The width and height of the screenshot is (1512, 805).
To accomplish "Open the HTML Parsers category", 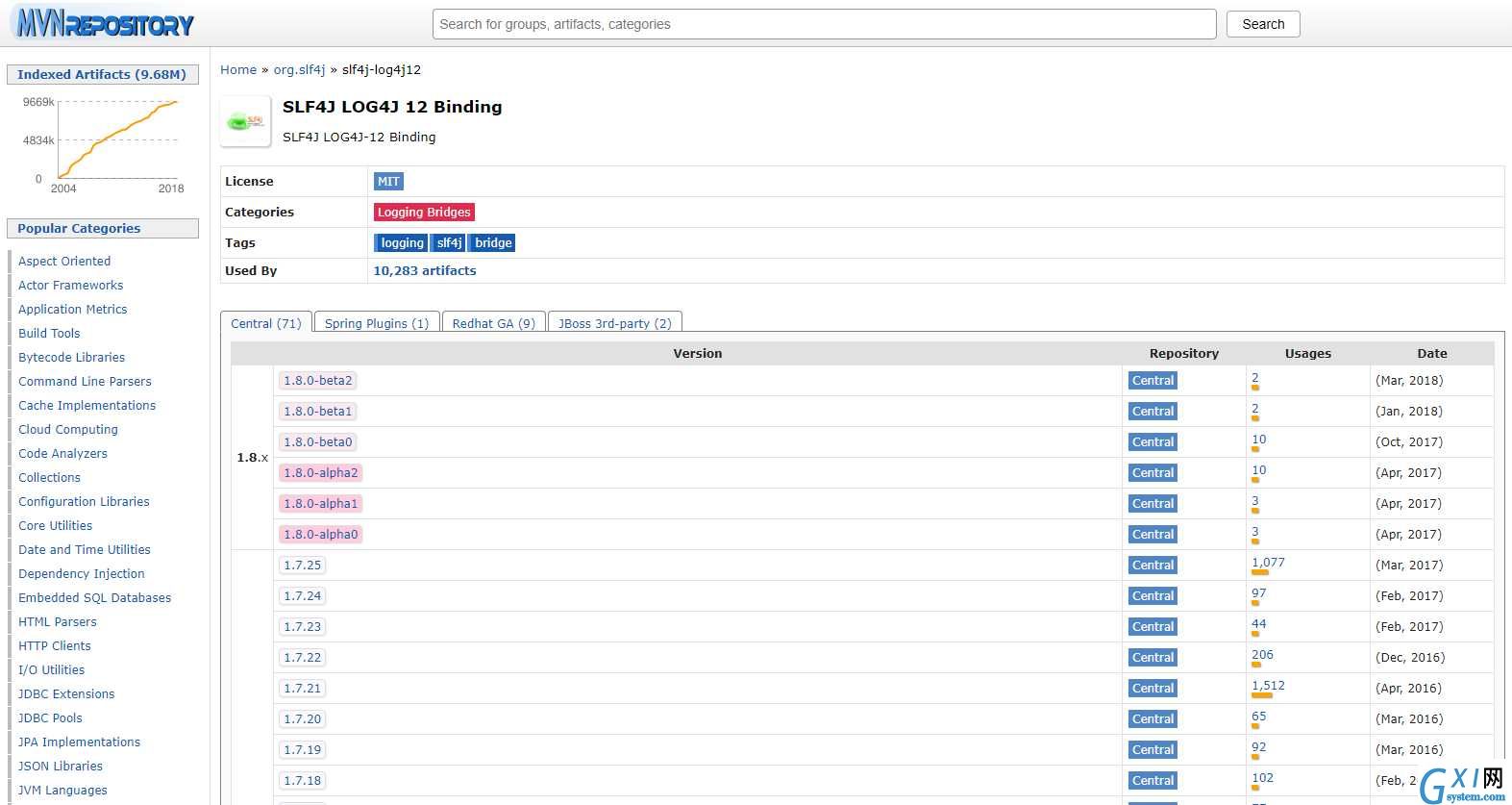I will click(x=58, y=622).
